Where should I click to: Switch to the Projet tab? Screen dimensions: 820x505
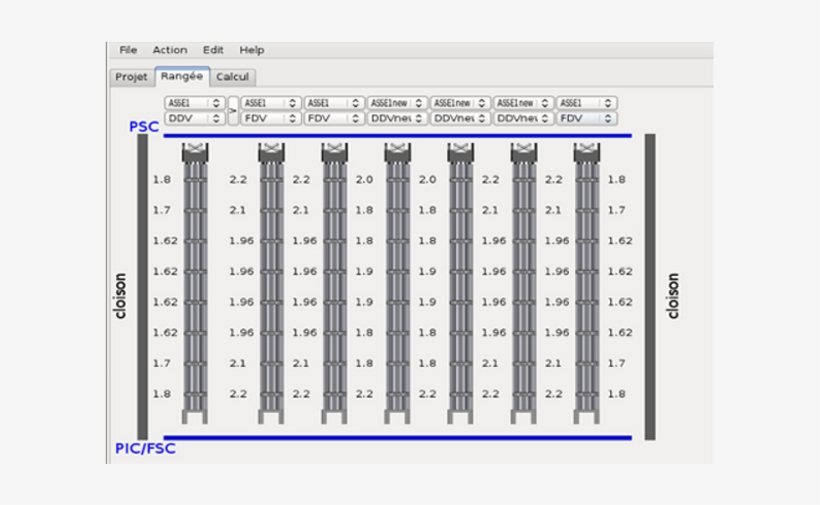tap(131, 77)
